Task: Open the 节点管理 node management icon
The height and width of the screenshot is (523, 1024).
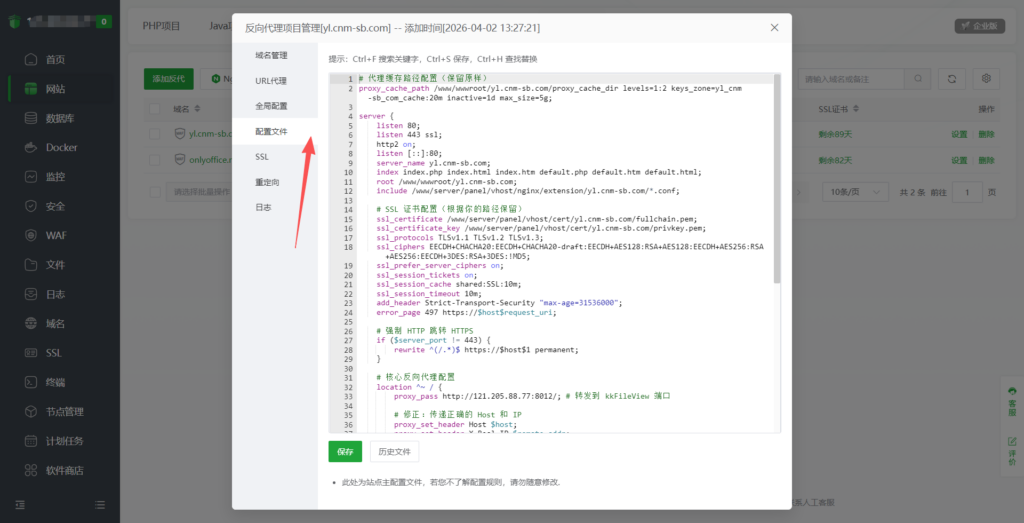Action: tap(31, 412)
